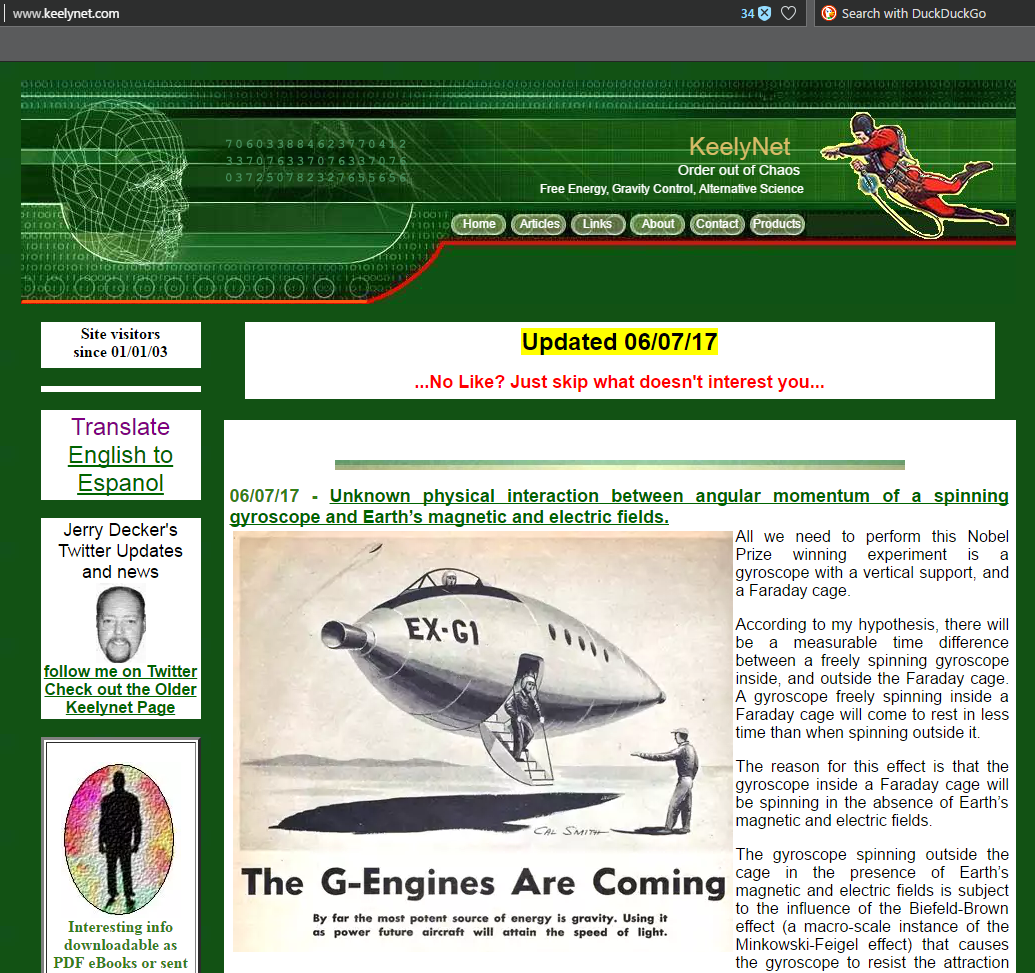Open the Links navigation button
Image resolution: width=1035 pixels, height=973 pixels.
pyautogui.click(x=597, y=224)
